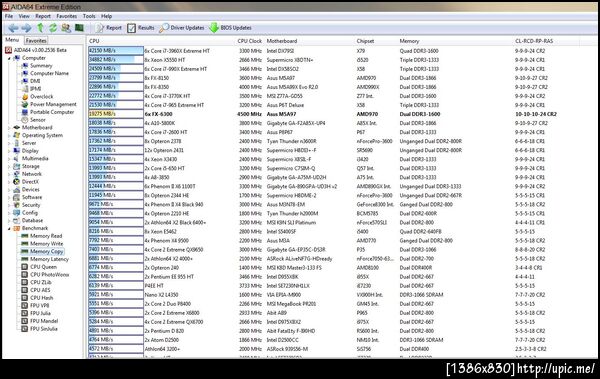Select the Sensor tree item

(33, 120)
